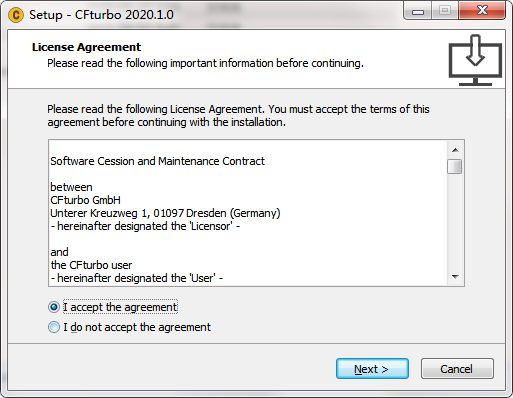The height and width of the screenshot is (398, 513).
Task: Click the 'CFturbo GmbH' line in license text
Action: [x=86, y=200]
